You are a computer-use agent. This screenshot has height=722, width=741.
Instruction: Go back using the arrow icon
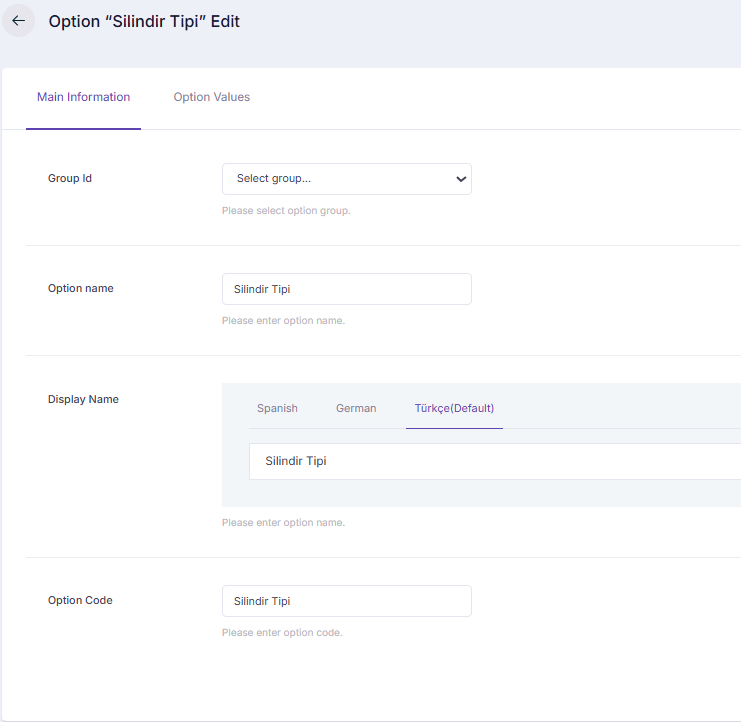tap(18, 21)
